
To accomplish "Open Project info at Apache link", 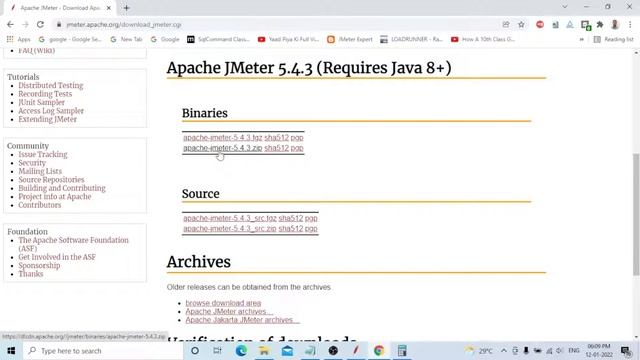I will (55, 197).
